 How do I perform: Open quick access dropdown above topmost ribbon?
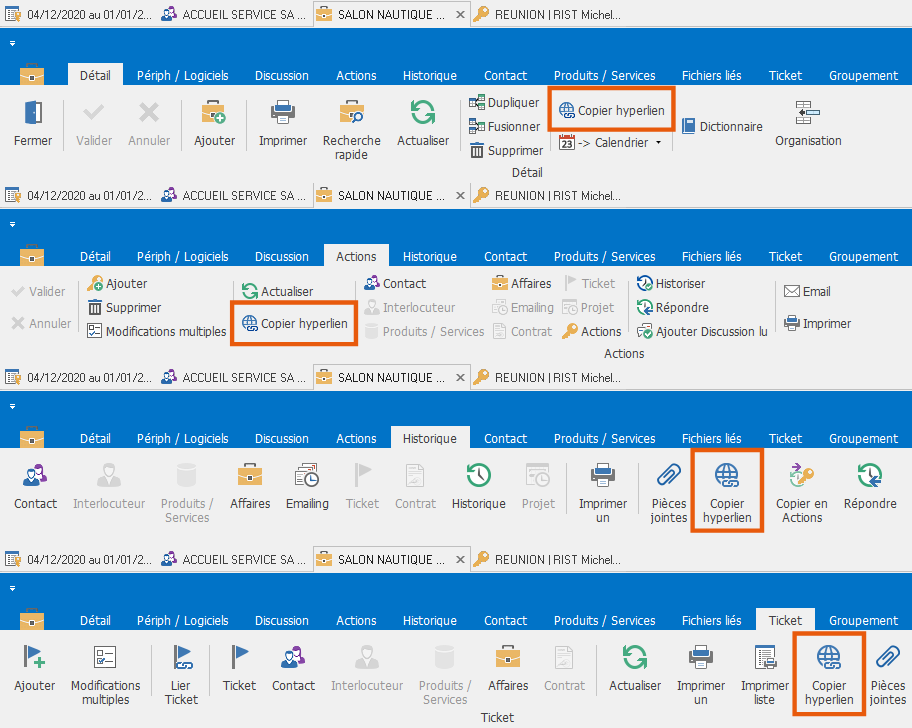[x=11, y=44]
